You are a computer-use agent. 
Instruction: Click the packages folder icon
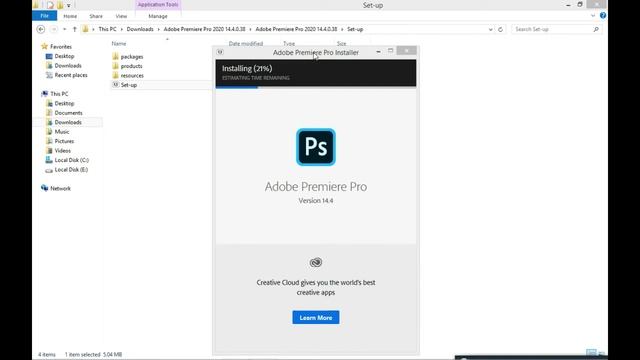tap(116, 56)
